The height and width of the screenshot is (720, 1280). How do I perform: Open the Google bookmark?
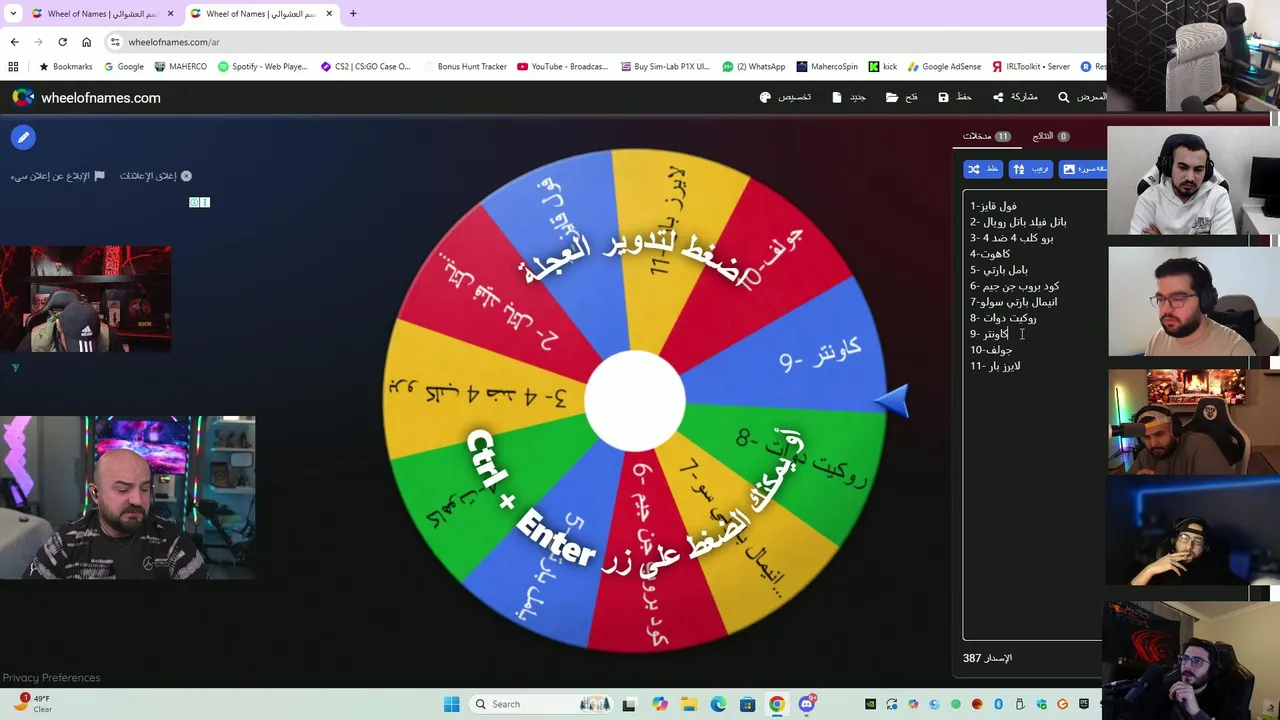click(x=123, y=67)
